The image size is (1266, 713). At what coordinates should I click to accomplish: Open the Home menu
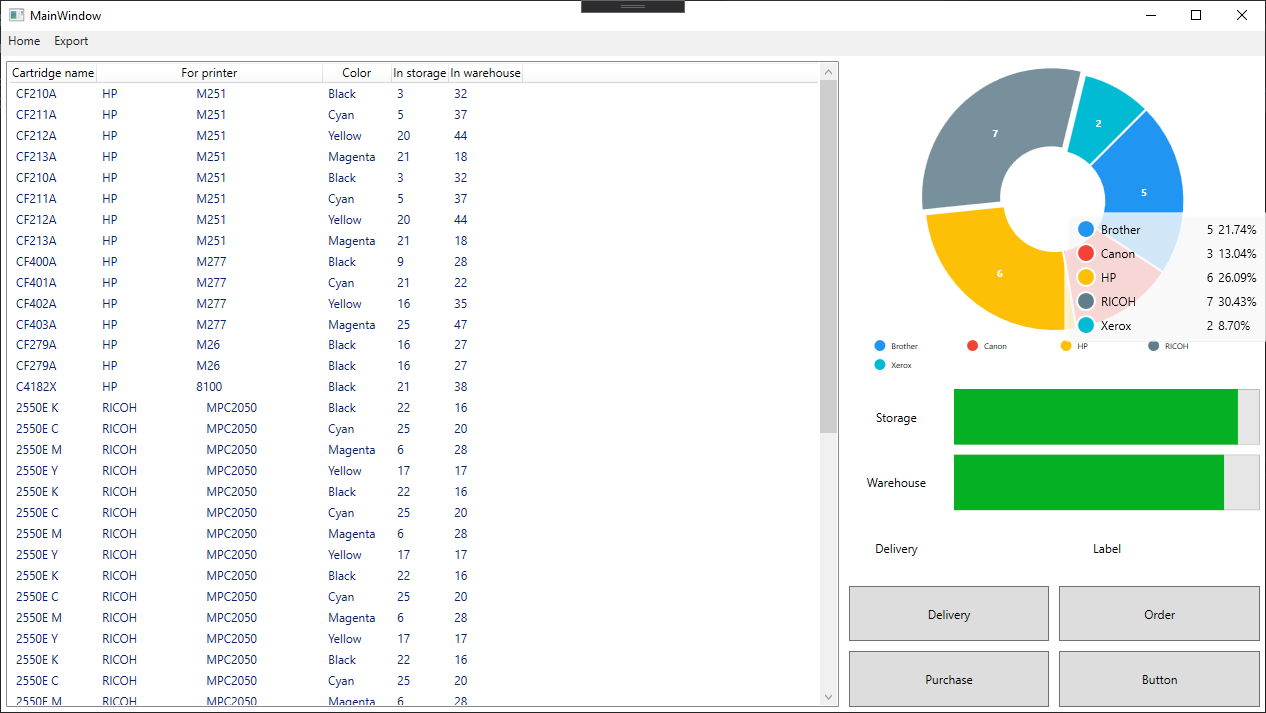(24, 41)
